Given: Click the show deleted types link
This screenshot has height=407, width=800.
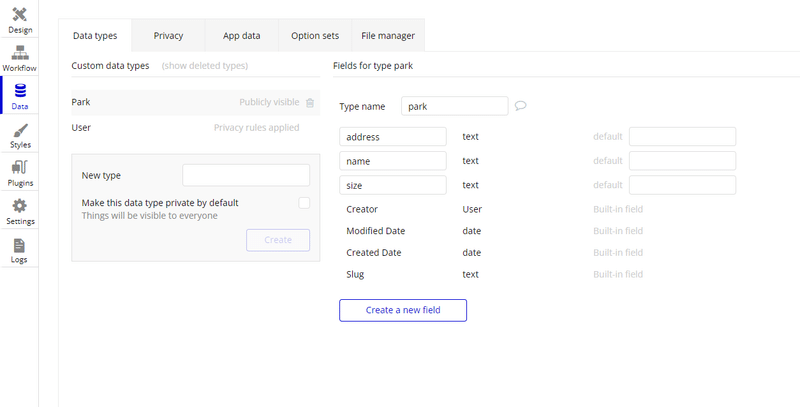Looking at the screenshot, I should click(x=205, y=66).
